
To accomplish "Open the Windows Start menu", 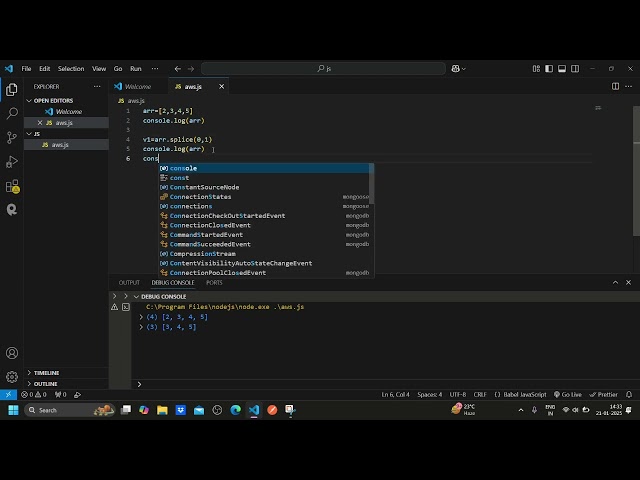I will (x=13, y=410).
